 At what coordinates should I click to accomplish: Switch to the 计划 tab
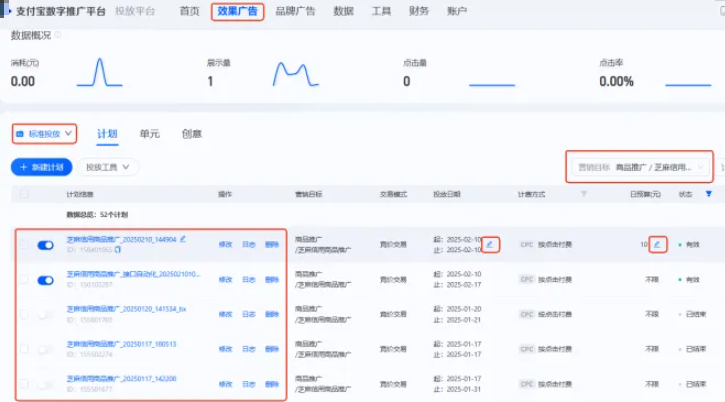(107, 134)
